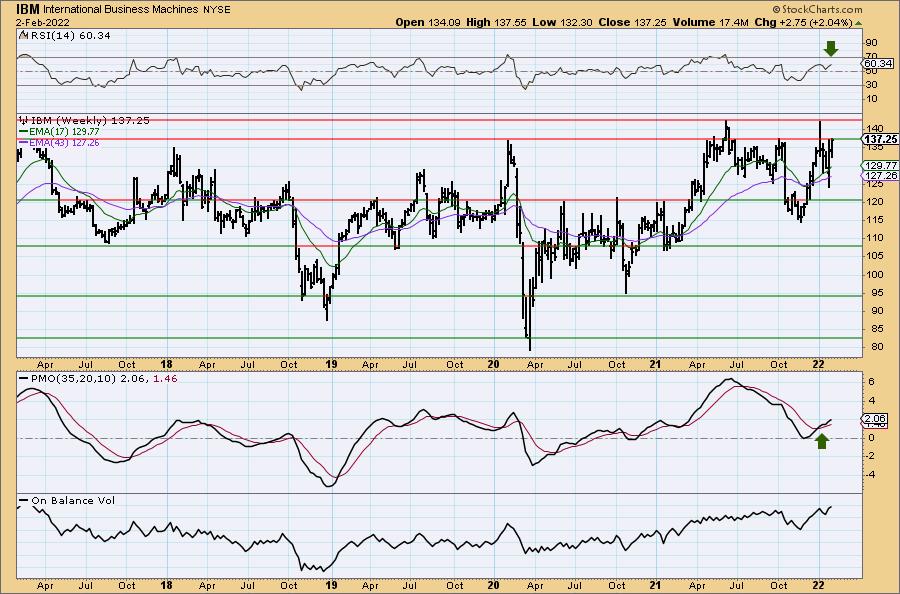Click the -2 label on the PMO axis
The height and width of the screenshot is (594, 900).
point(871,456)
